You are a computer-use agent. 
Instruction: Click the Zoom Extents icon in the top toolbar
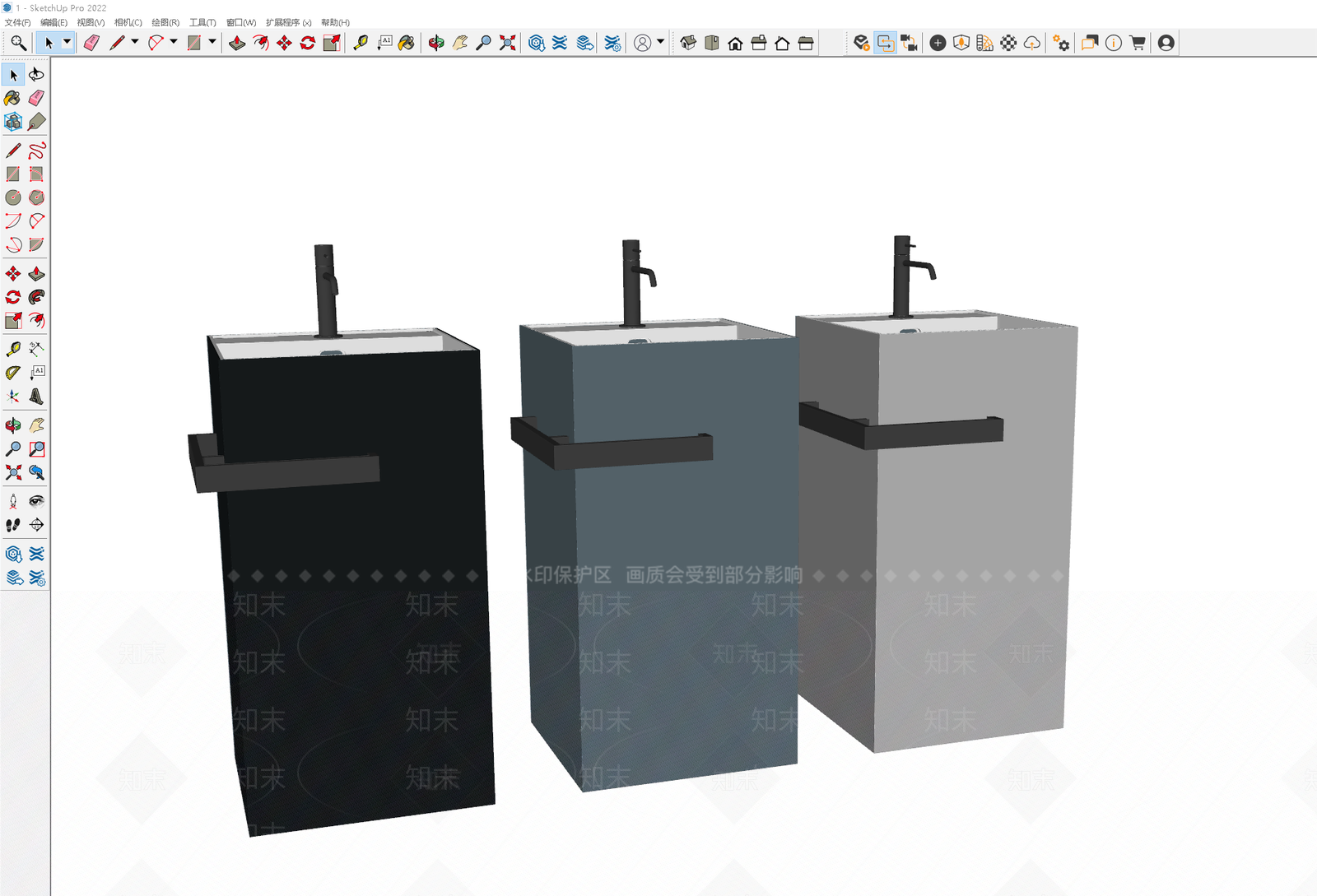(x=508, y=43)
